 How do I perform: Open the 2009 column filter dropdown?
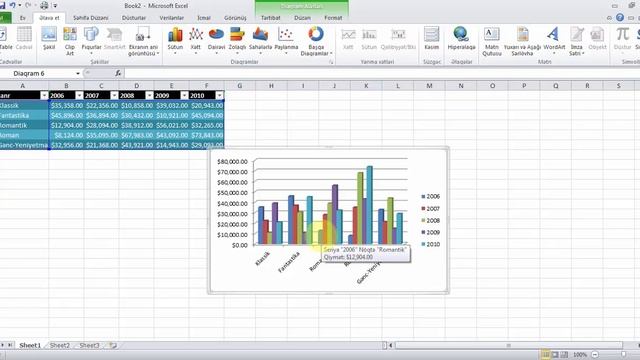pos(184,96)
